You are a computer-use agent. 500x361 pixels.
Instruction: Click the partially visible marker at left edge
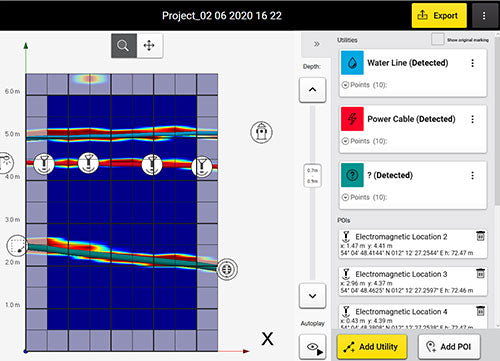tap(6, 163)
